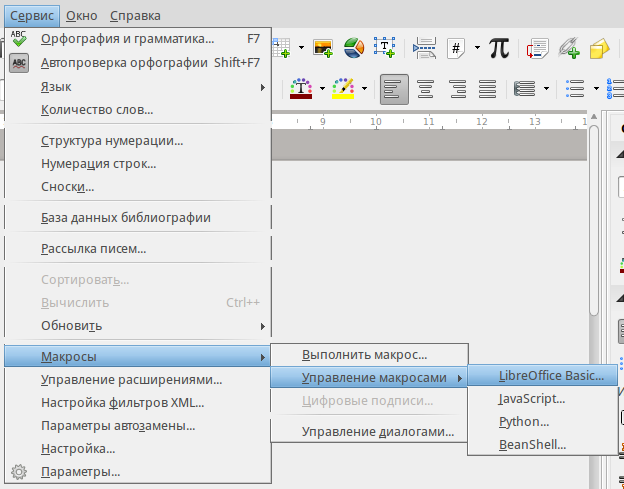Click the insert field icon
The image size is (624, 489).
click(x=456, y=48)
